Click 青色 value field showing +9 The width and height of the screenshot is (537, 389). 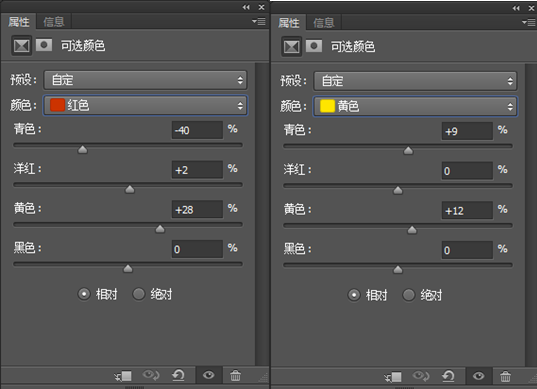click(467, 131)
